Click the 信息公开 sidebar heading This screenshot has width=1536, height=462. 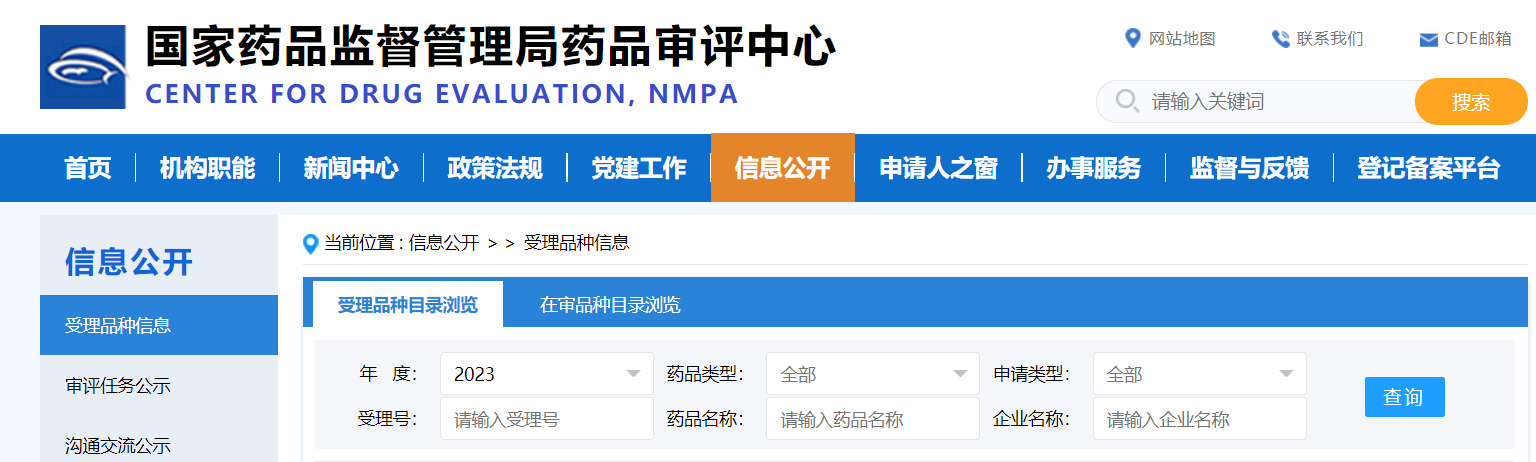(129, 262)
